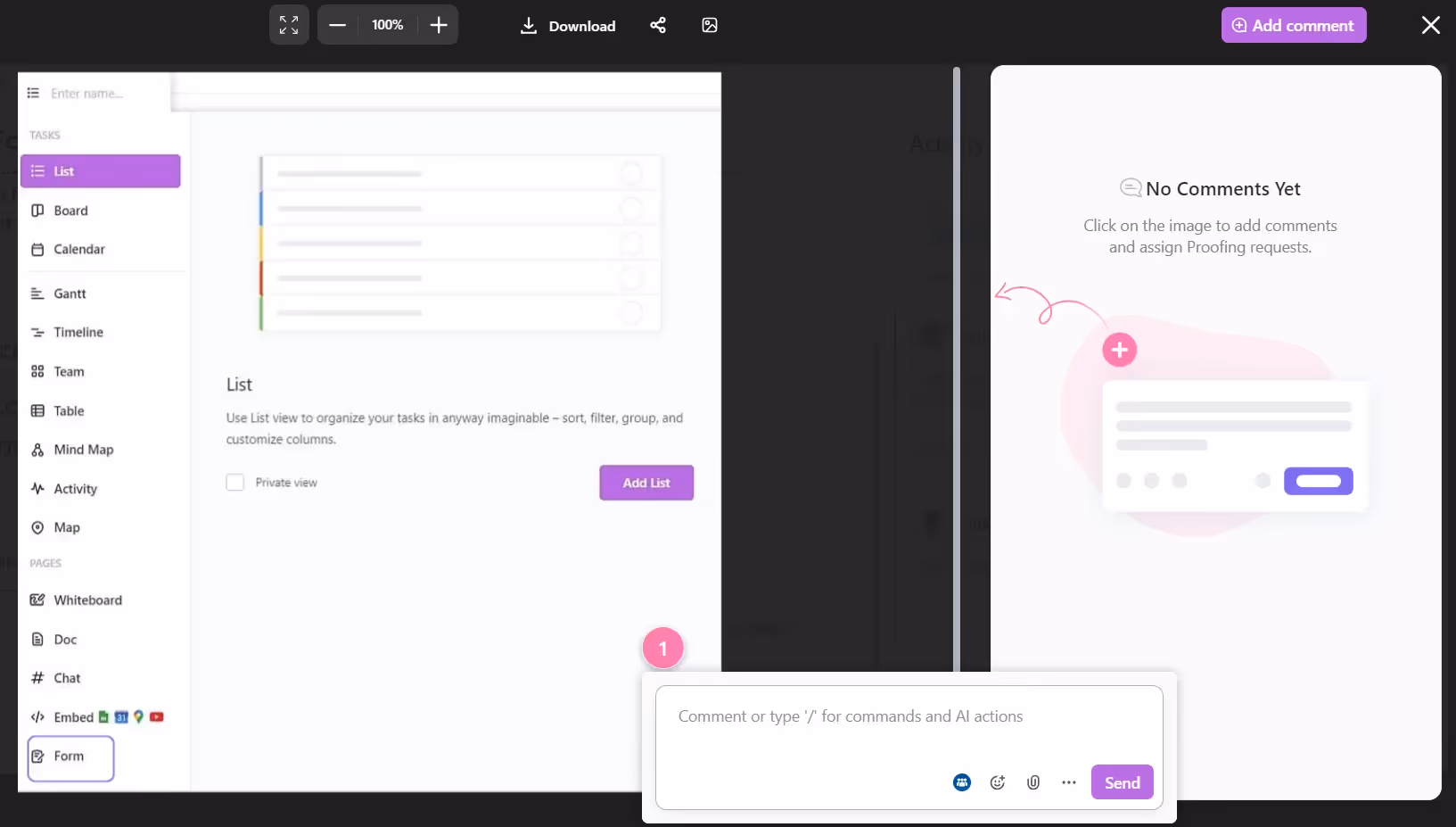Viewport: 1456px width, 827px height.
Task: Click the Add List button
Action: point(646,483)
